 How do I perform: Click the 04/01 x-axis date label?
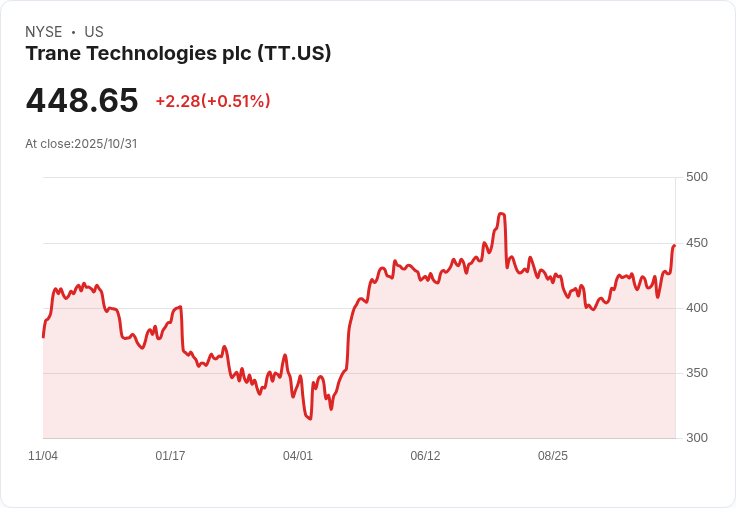[x=298, y=456]
